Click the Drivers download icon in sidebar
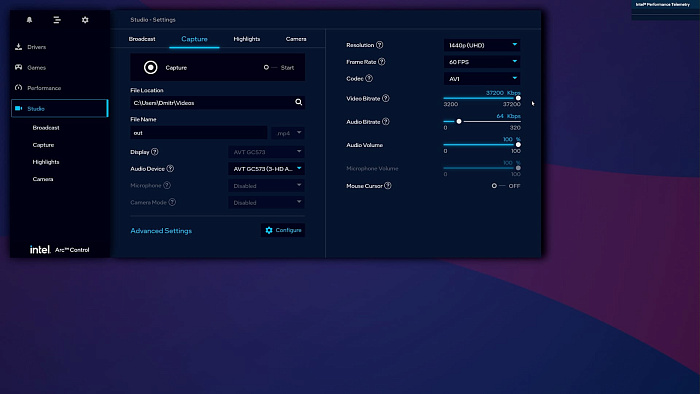 click(x=18, y=46)
